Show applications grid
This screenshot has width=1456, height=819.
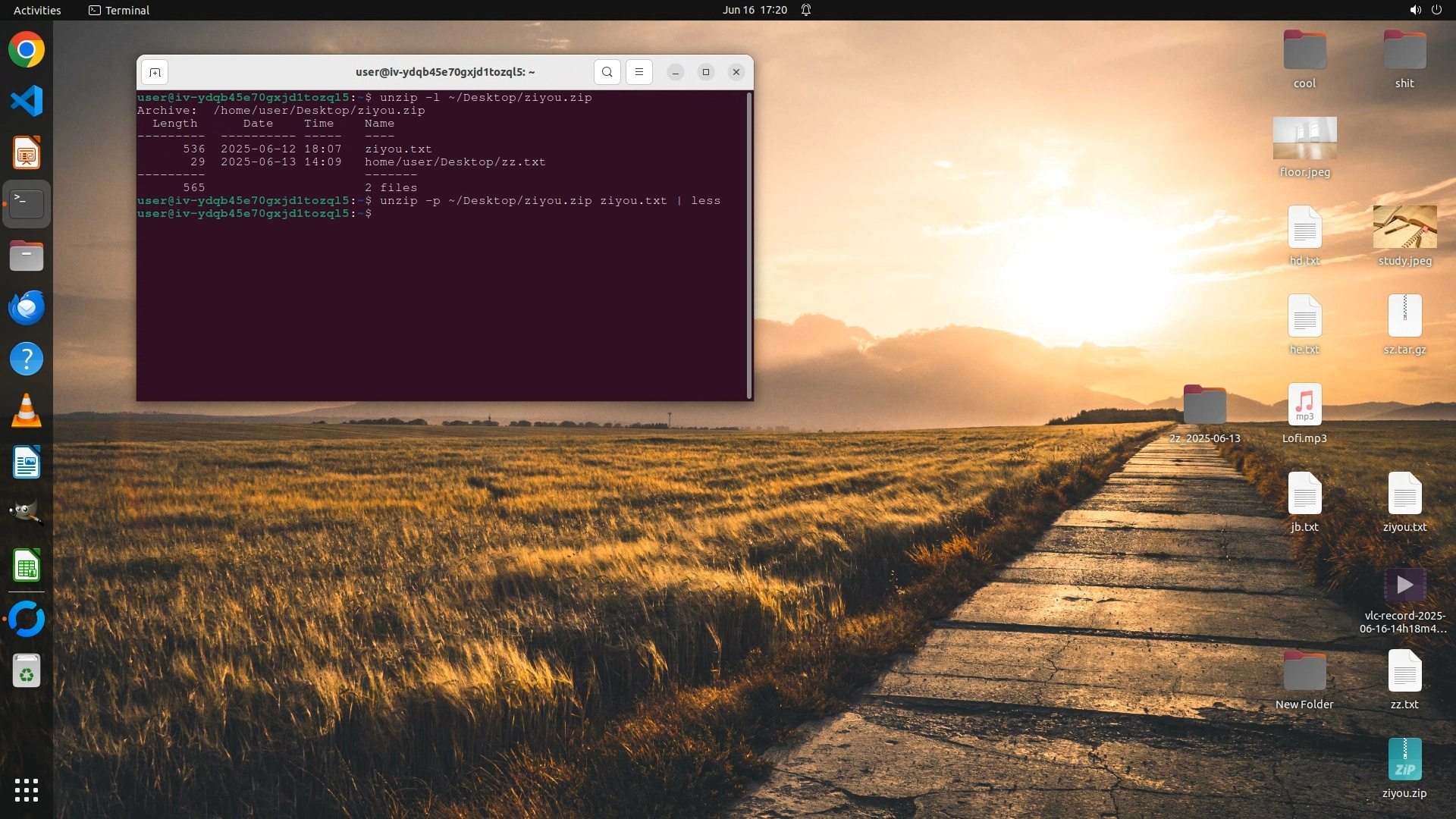(27, 790)
